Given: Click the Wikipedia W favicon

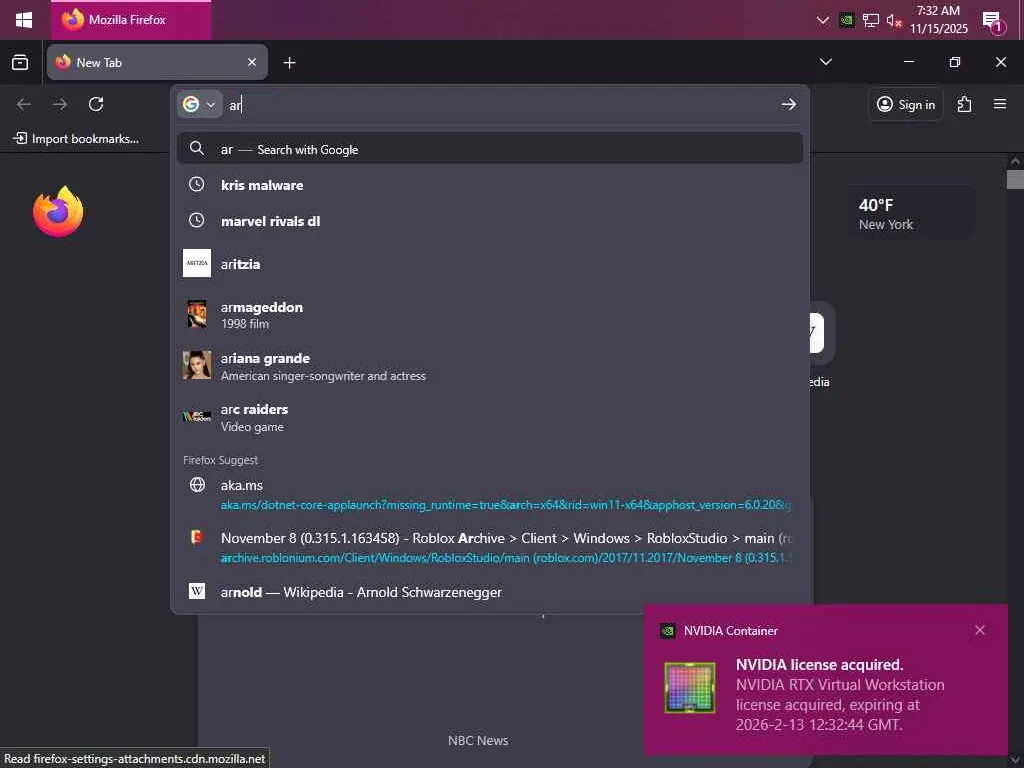Looking at the screenshot, I should [197, 591].
